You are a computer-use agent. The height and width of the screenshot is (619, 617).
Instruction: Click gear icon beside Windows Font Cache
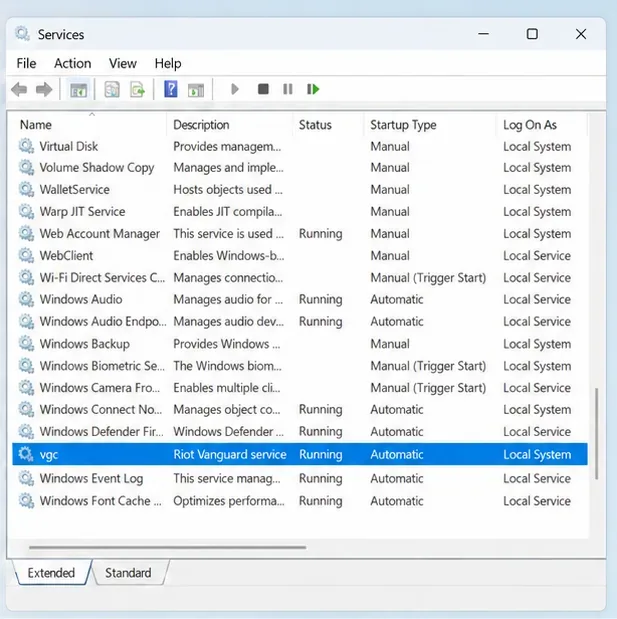[26, 501]
